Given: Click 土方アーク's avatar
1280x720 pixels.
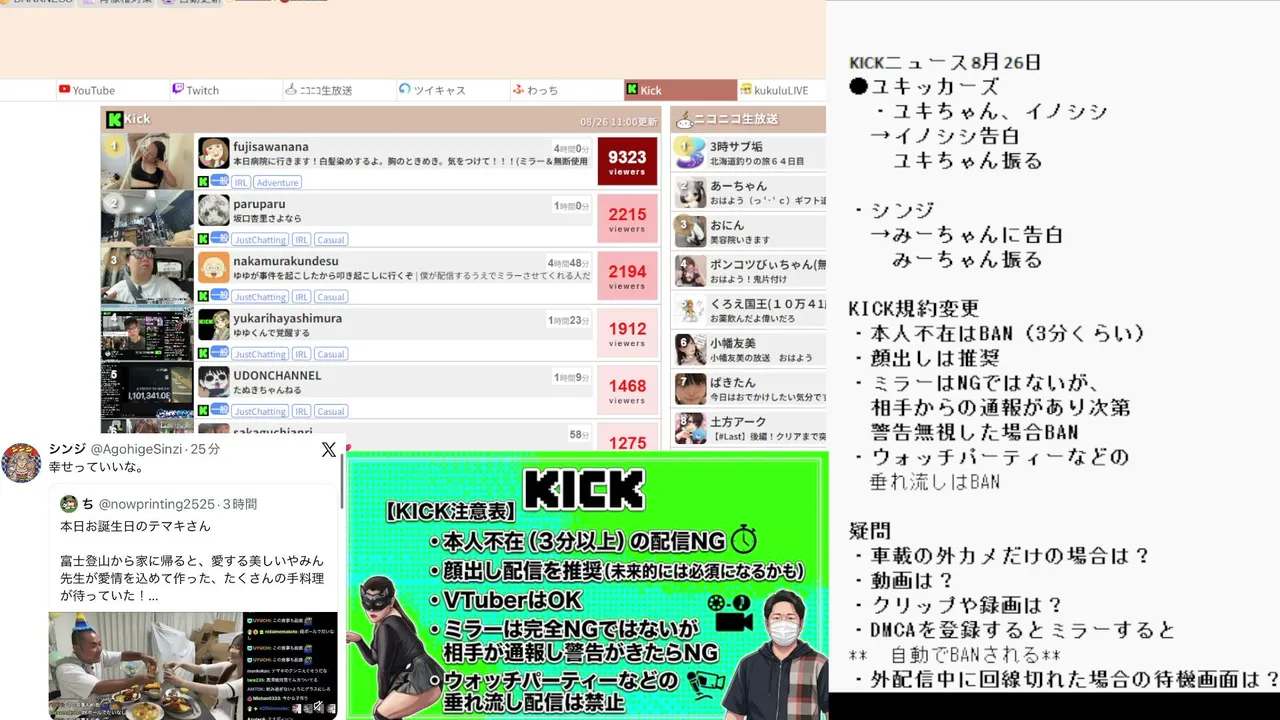Looking at the screenshot, I should tap(691, 427).
